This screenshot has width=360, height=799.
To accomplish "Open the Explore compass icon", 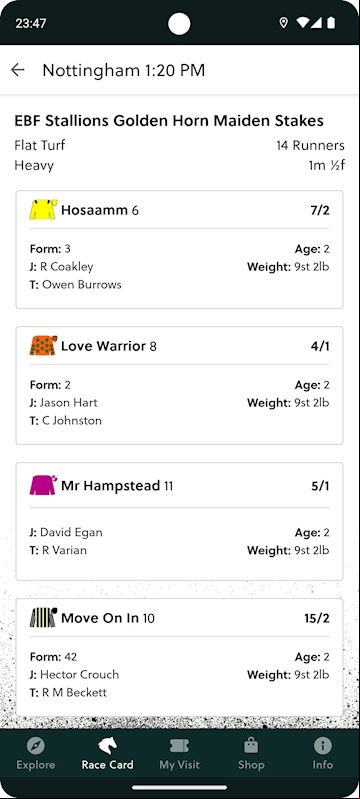I will pos(36,746).
